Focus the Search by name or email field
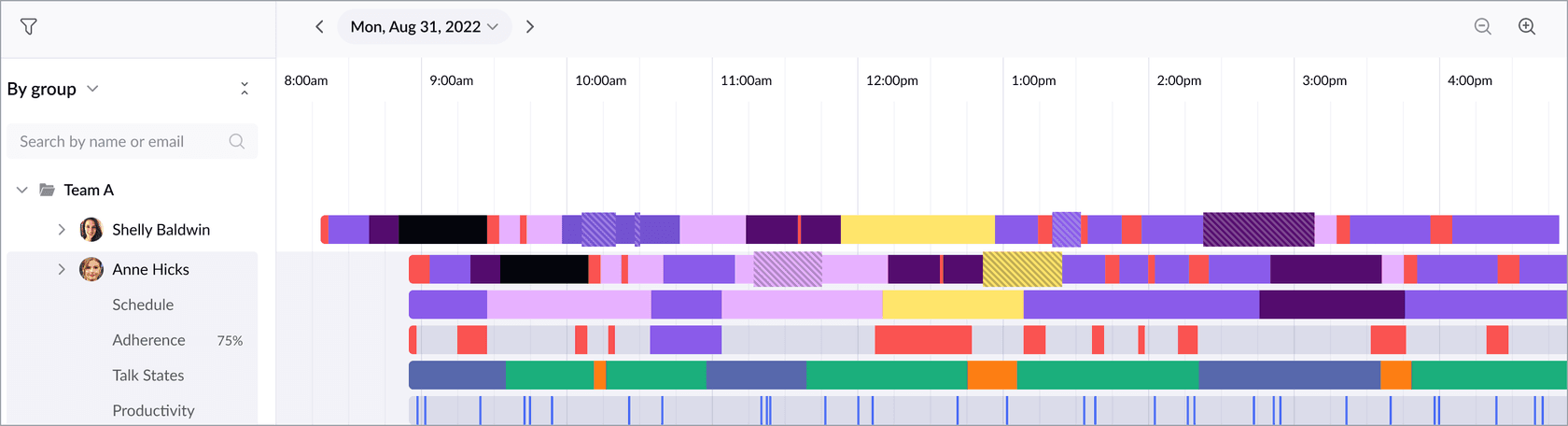The image size is (1568, 426). pos(133,141)
